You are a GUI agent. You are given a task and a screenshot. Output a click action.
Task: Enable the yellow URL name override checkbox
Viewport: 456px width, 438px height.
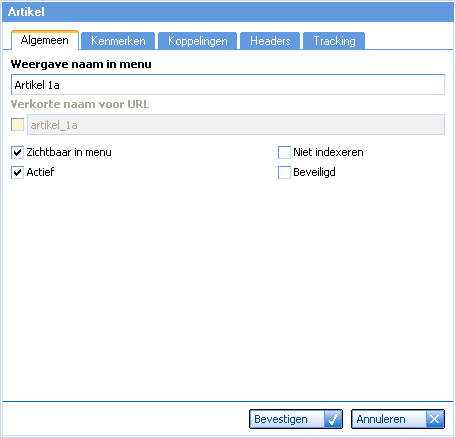point(17,125)
